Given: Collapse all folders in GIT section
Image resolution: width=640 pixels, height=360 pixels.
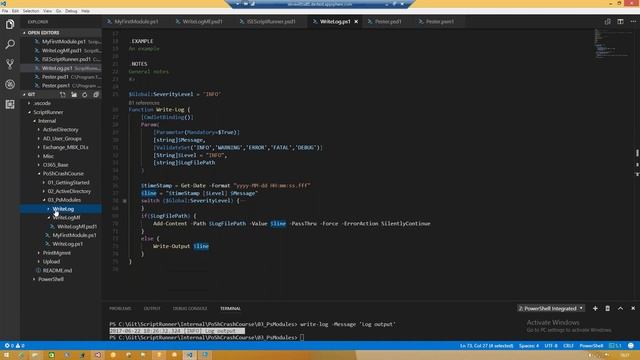Looking at the screenshot, I should click(x=96, y=95).
